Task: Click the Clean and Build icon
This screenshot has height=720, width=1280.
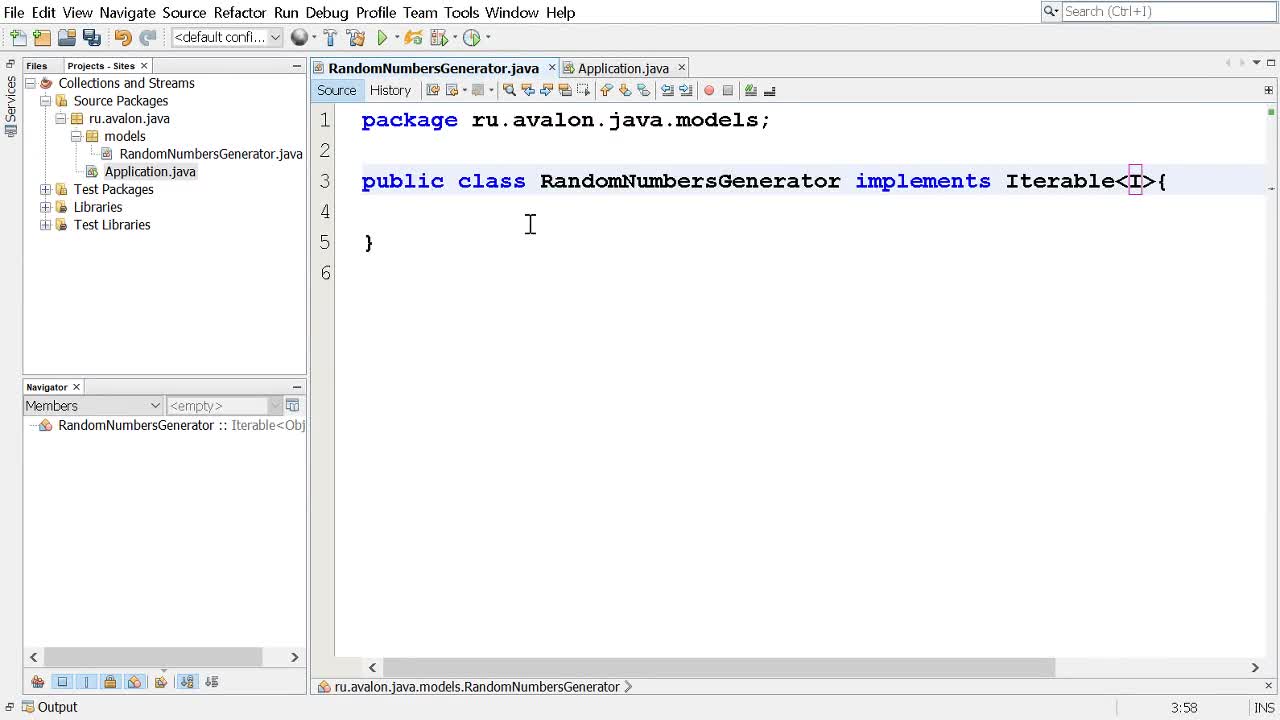Action: click(355, 38)
